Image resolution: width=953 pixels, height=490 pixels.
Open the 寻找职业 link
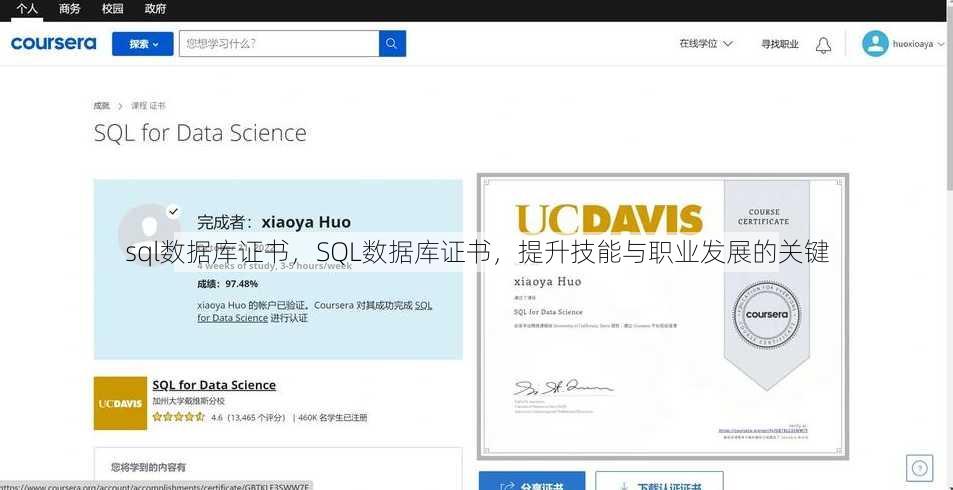coord(780,44)
